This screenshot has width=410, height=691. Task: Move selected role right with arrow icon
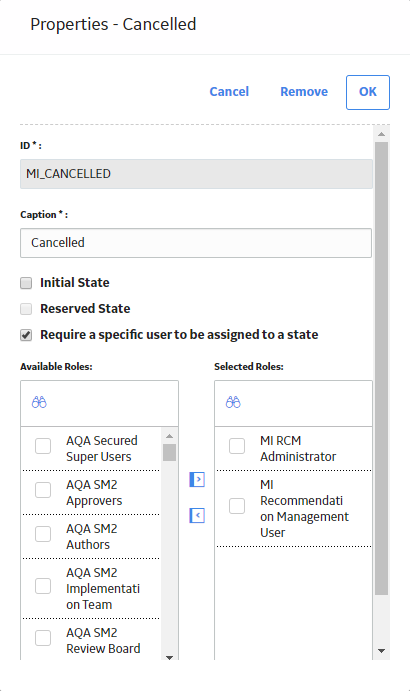click(x=197, y=479)
